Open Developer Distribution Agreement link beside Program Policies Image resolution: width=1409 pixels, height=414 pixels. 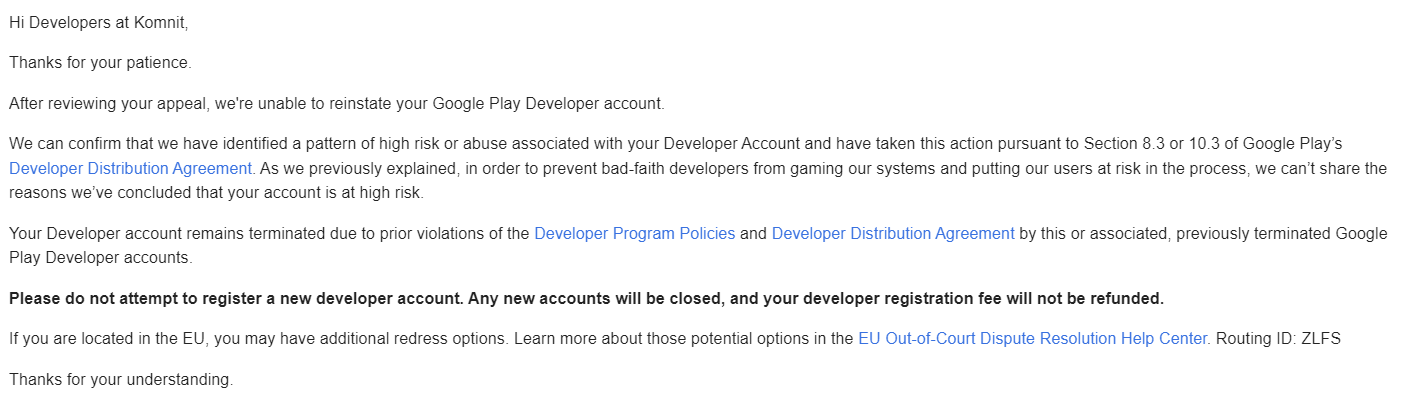point(892,234)
